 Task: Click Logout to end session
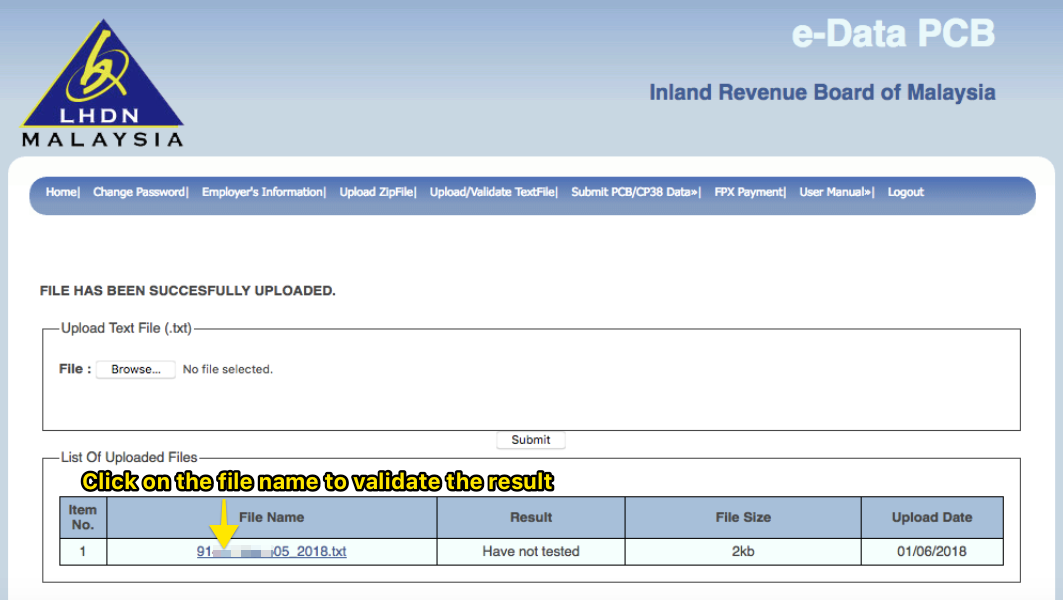904,192
